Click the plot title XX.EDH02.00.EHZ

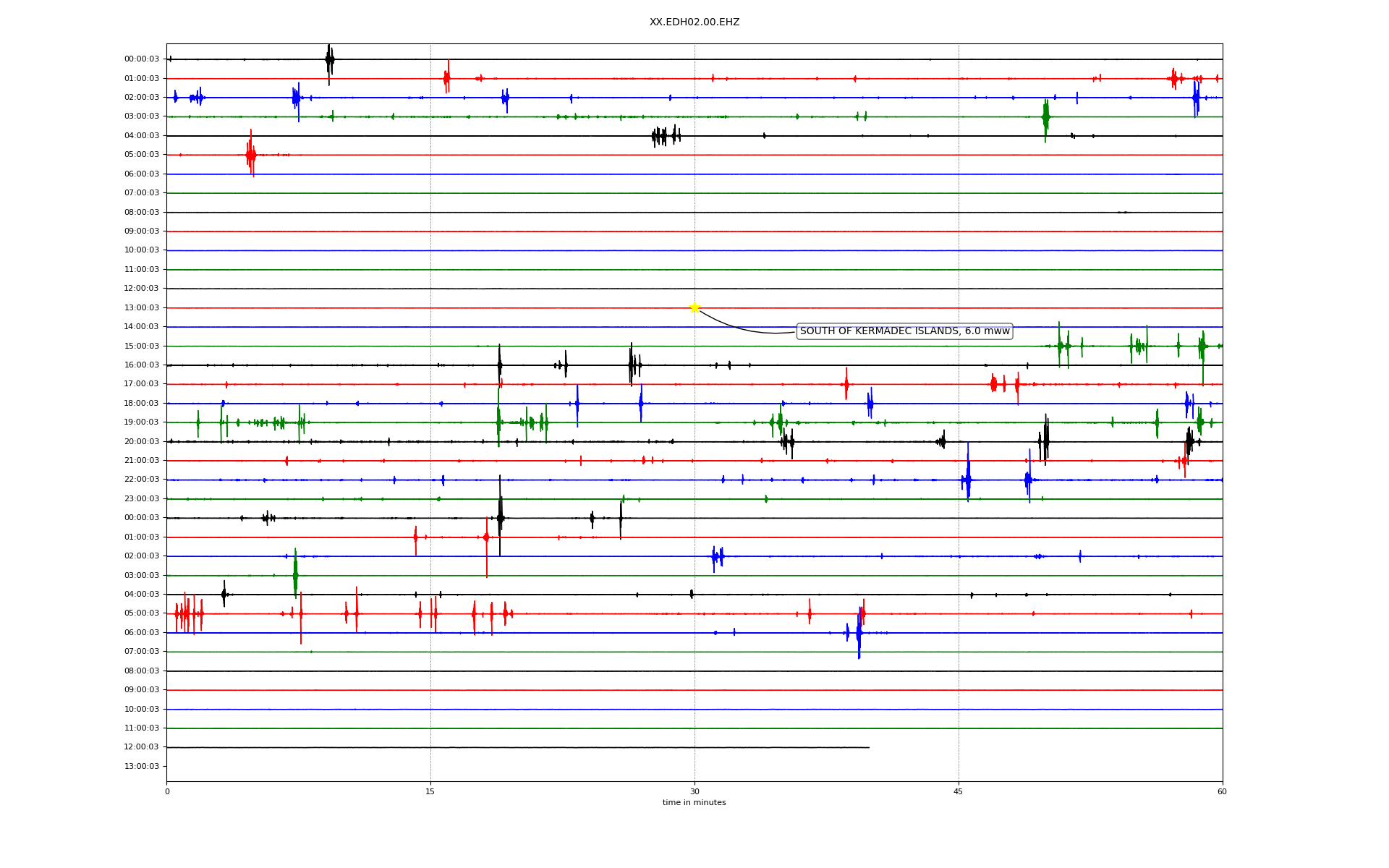click(694, 22)
